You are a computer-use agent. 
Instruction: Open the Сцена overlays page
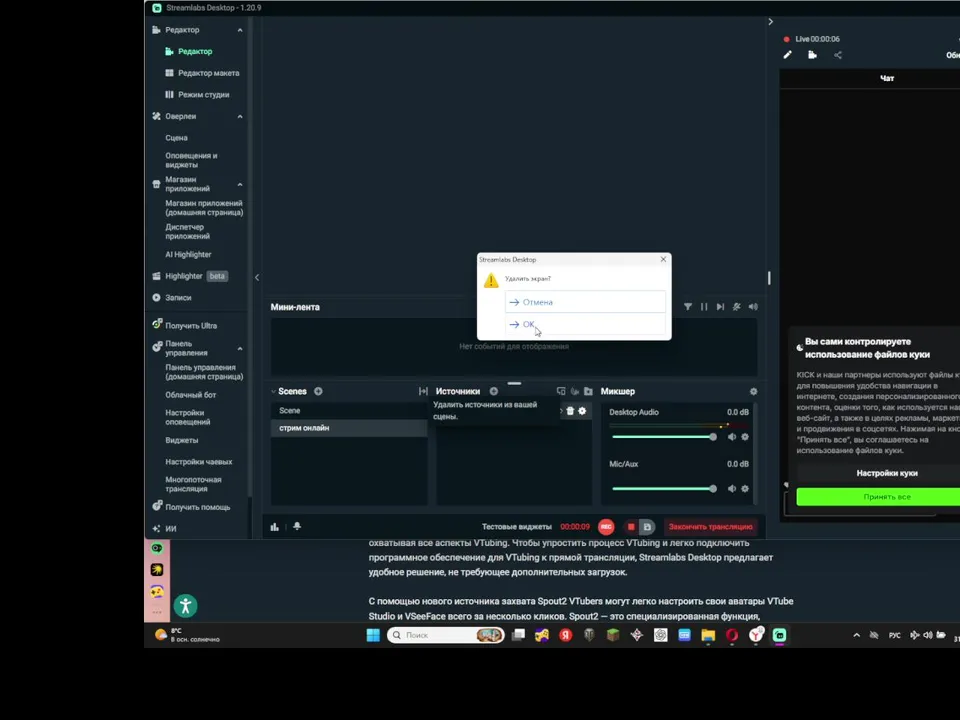(176, 138)
